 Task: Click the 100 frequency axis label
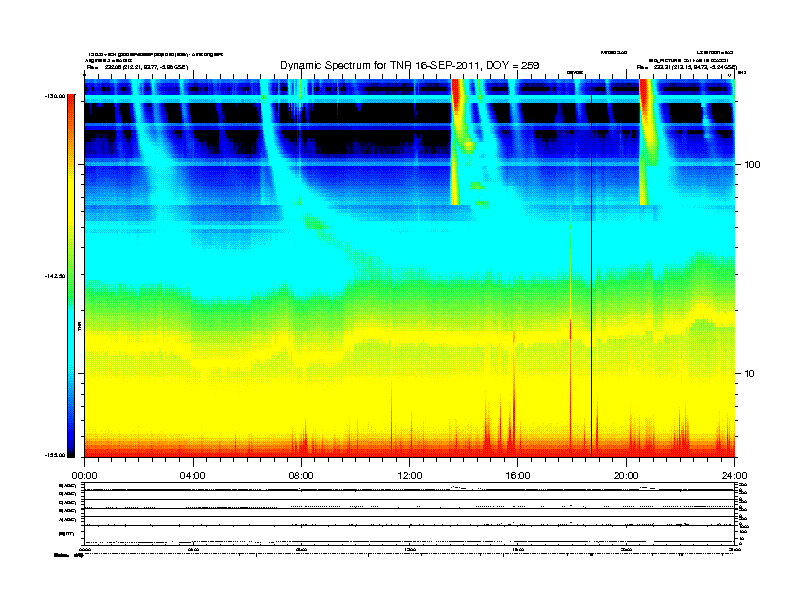tap(753, 165)
